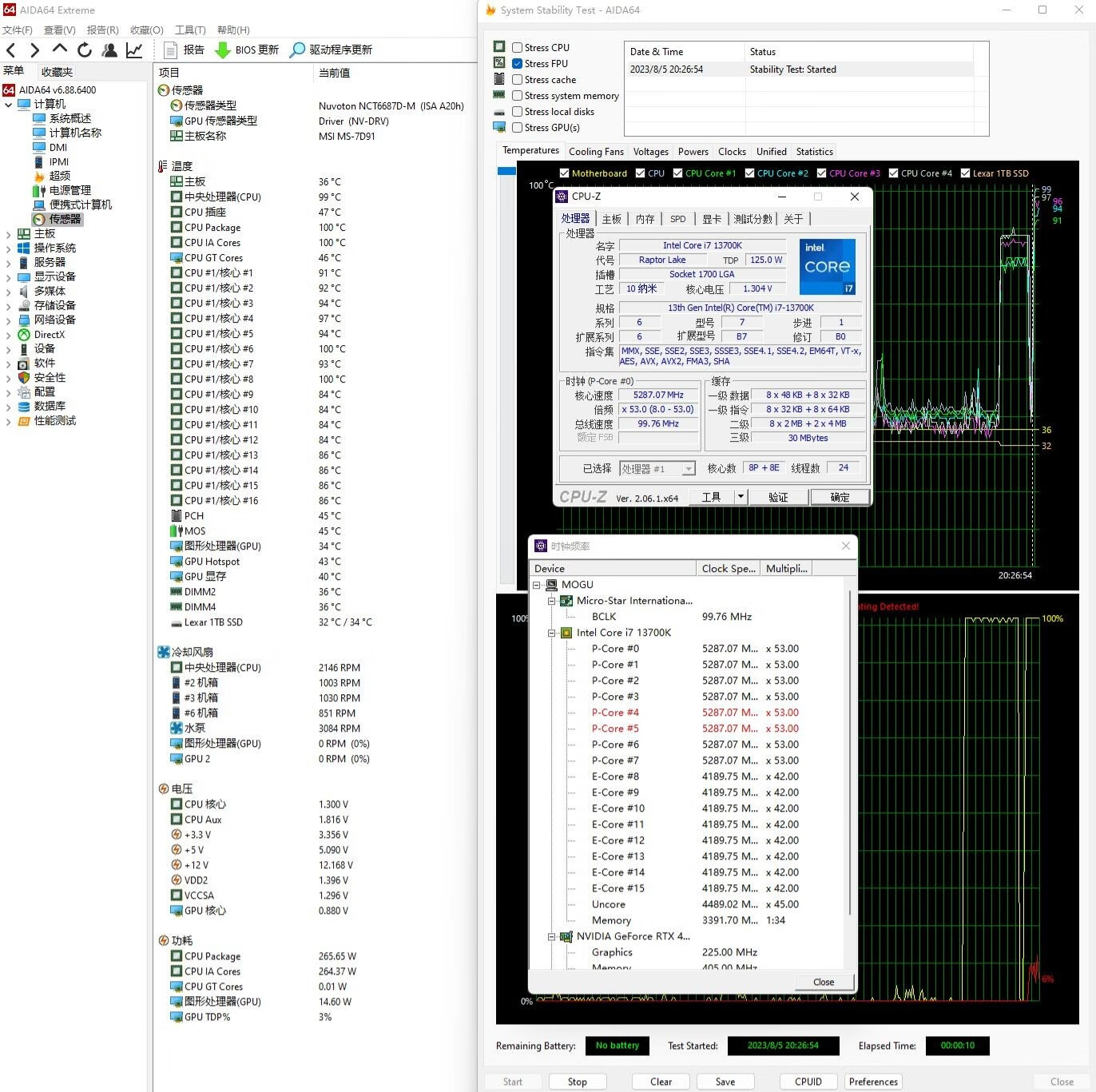Screen dimensions: 1096x1092
Task: Open 测试分数 tab in CPU-Z
Action: click(753, 219)
